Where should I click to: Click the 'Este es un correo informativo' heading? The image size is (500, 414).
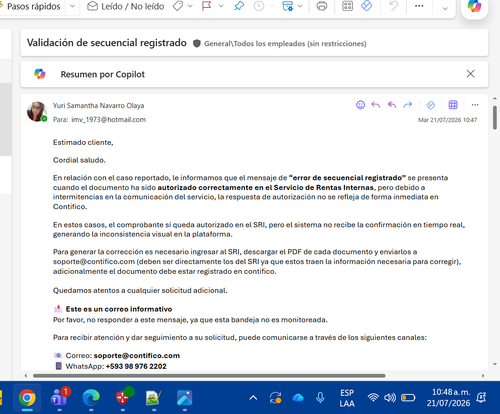[119, 309]
